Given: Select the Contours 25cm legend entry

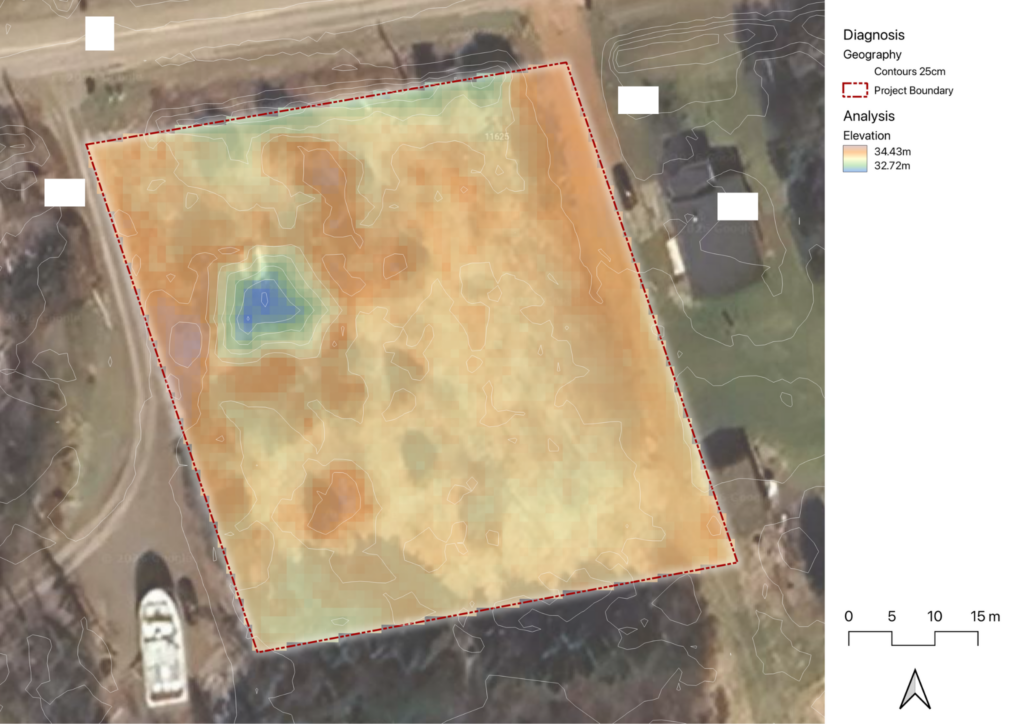Looking at the screenshot, I should click(x=910, y=73).
